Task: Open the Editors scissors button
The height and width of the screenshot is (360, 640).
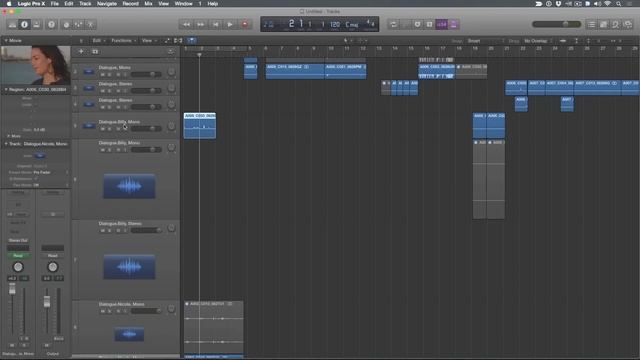Action: click(x=91, y=24)
